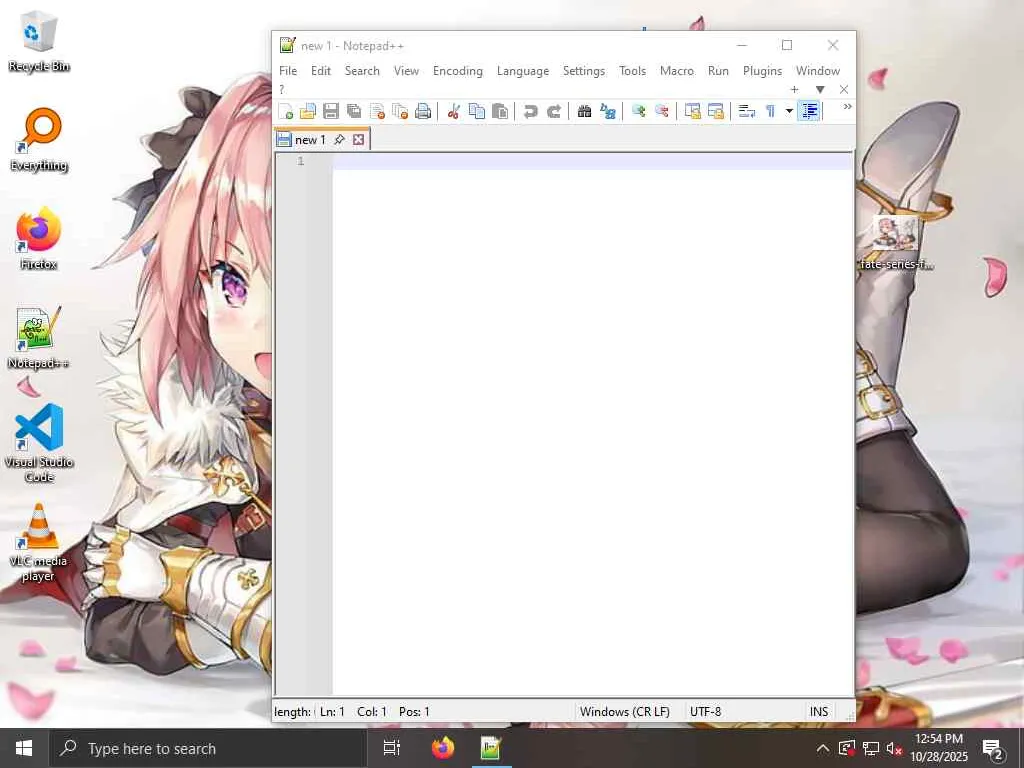Click the Close All documents toolbar icon

click(x=400, y=111)
